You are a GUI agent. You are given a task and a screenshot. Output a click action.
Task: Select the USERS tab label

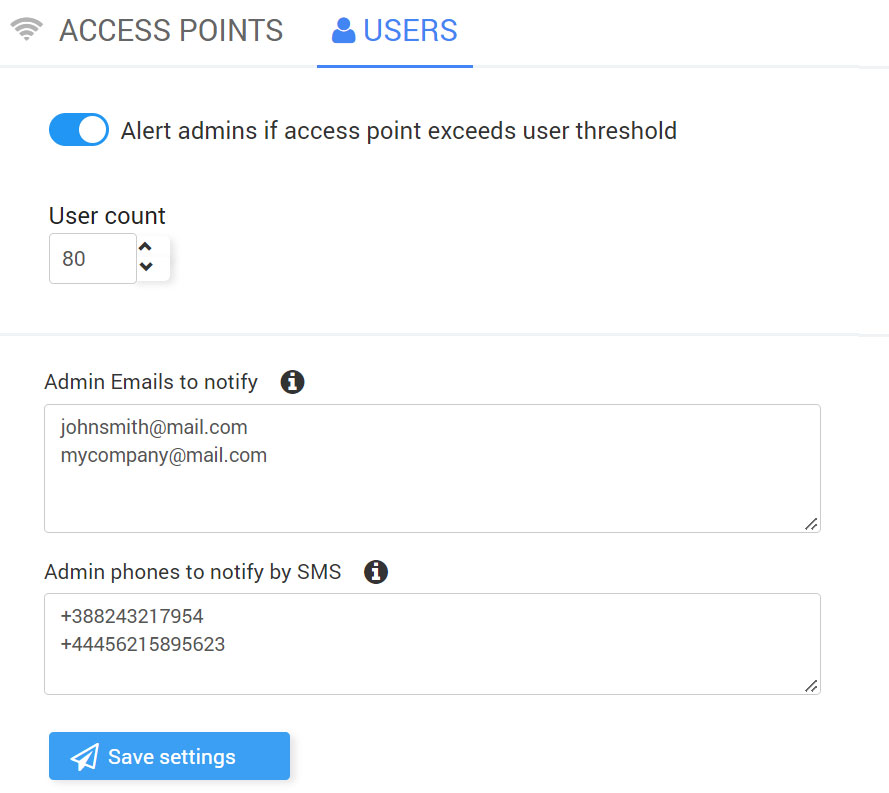[x=410, y=31]
